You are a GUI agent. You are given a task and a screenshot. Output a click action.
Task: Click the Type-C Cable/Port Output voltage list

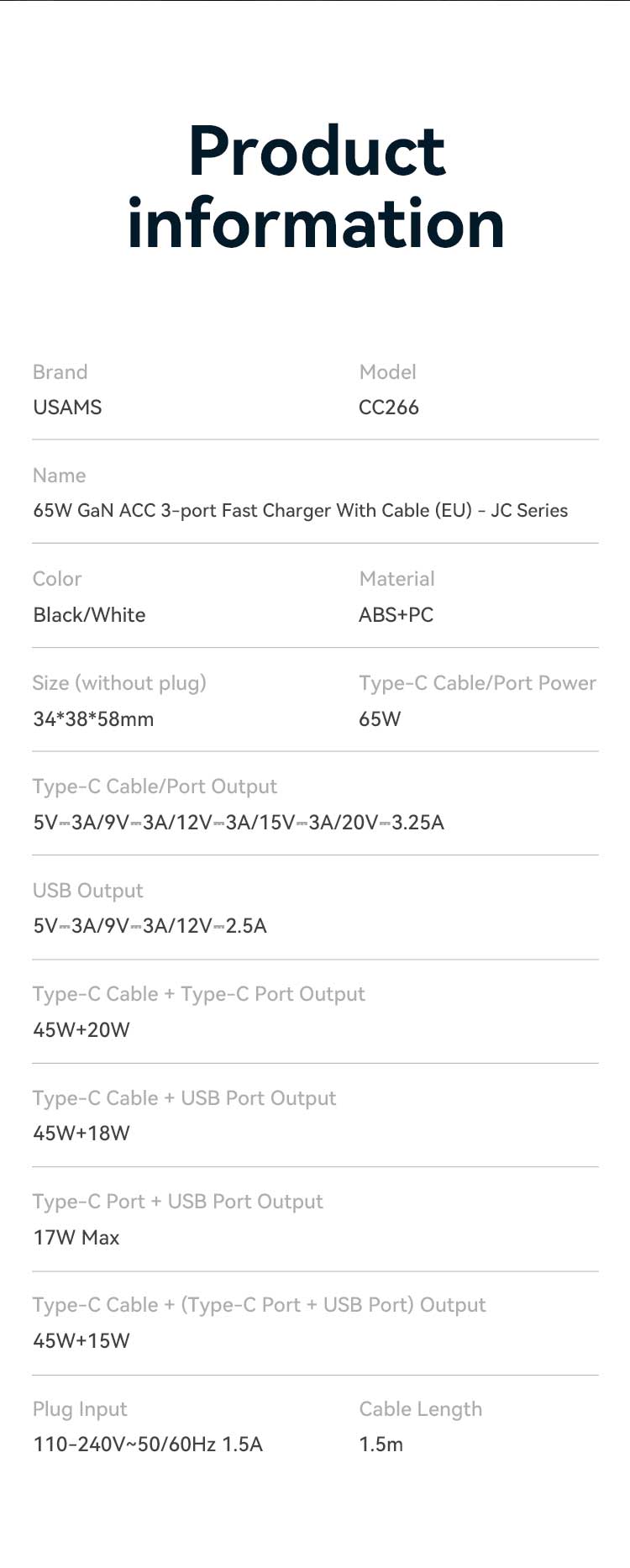239,823
